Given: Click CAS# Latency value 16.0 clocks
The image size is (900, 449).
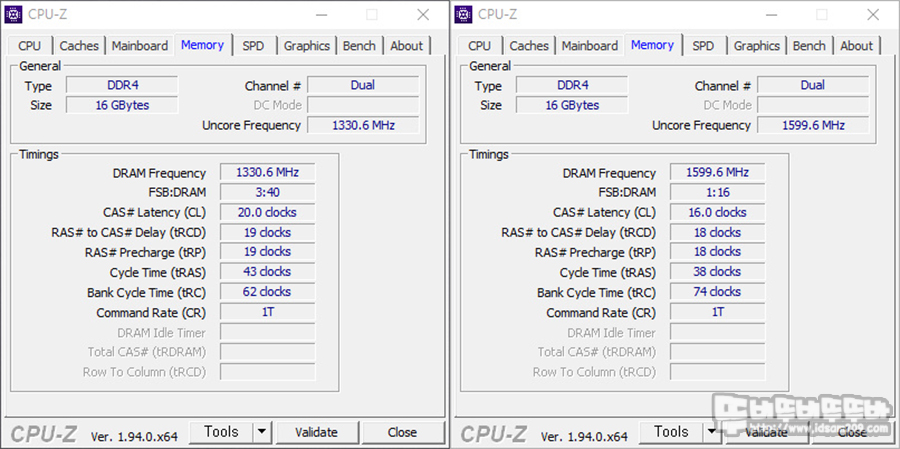Looking at the screenshot, I should tap(717, 212).
